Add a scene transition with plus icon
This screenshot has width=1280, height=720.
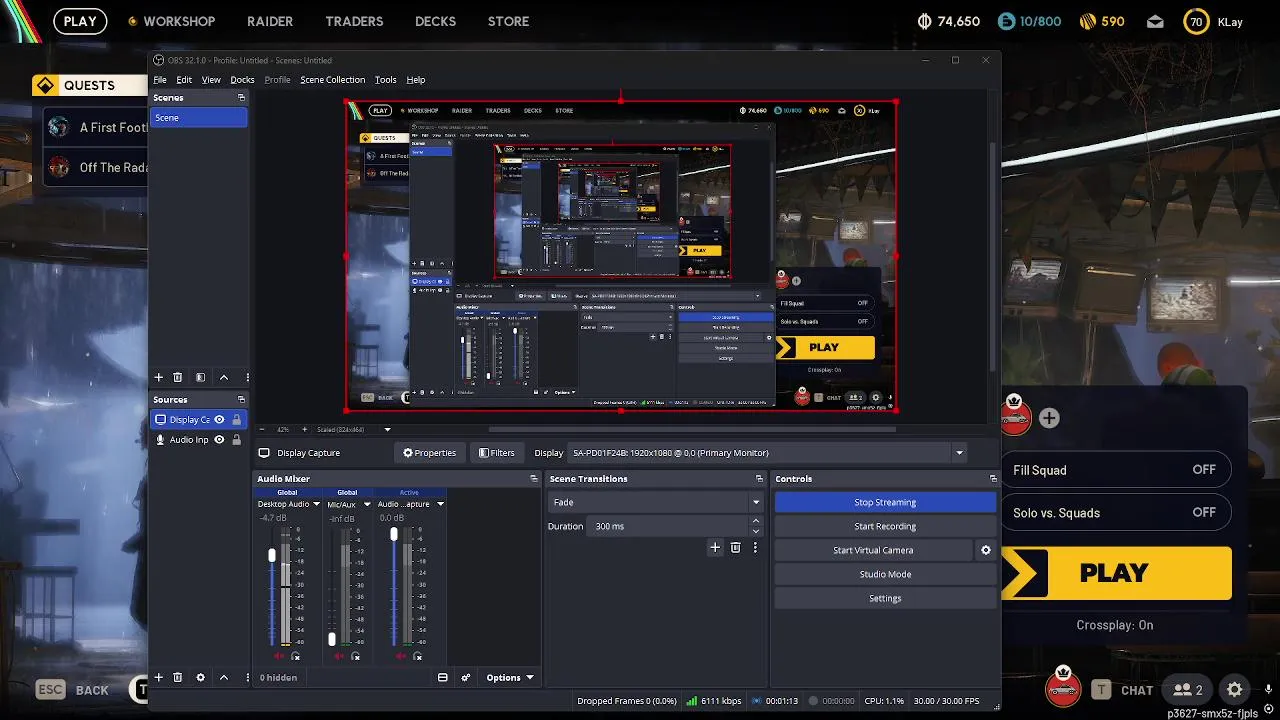715,547
